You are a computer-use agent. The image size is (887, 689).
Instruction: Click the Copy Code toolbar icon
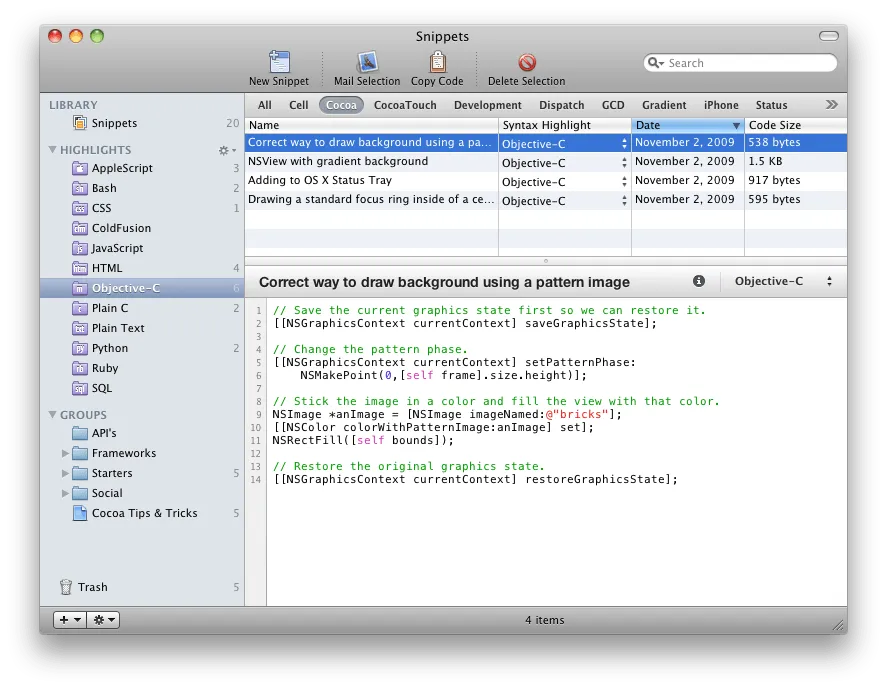click(436, 62)
